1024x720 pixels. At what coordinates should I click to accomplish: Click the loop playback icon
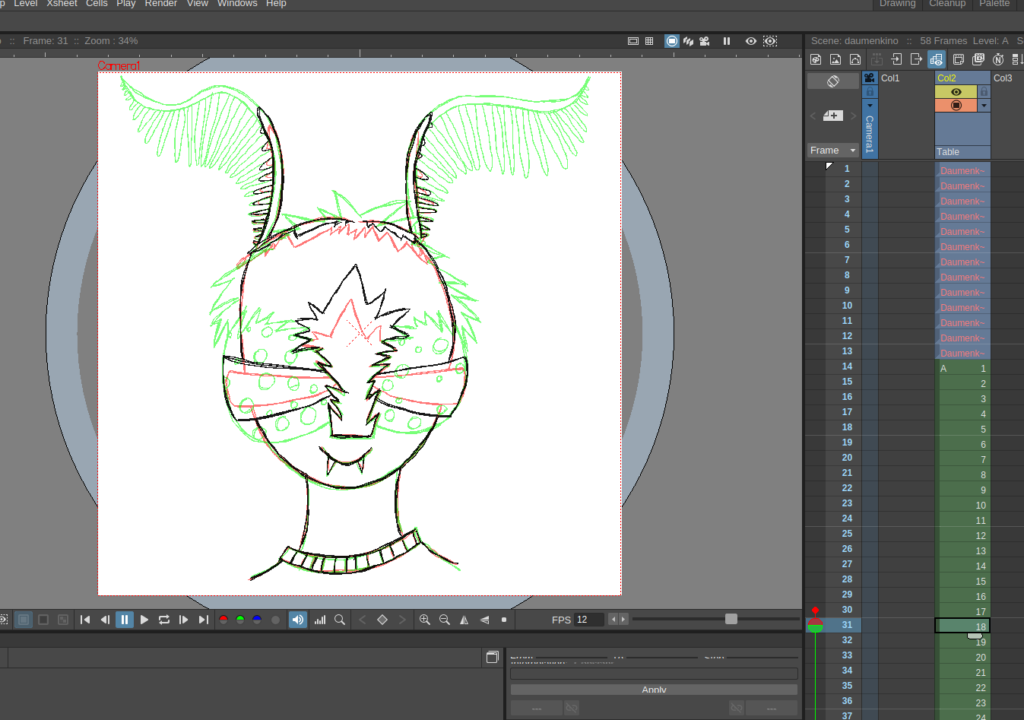[x=164, y=620]
